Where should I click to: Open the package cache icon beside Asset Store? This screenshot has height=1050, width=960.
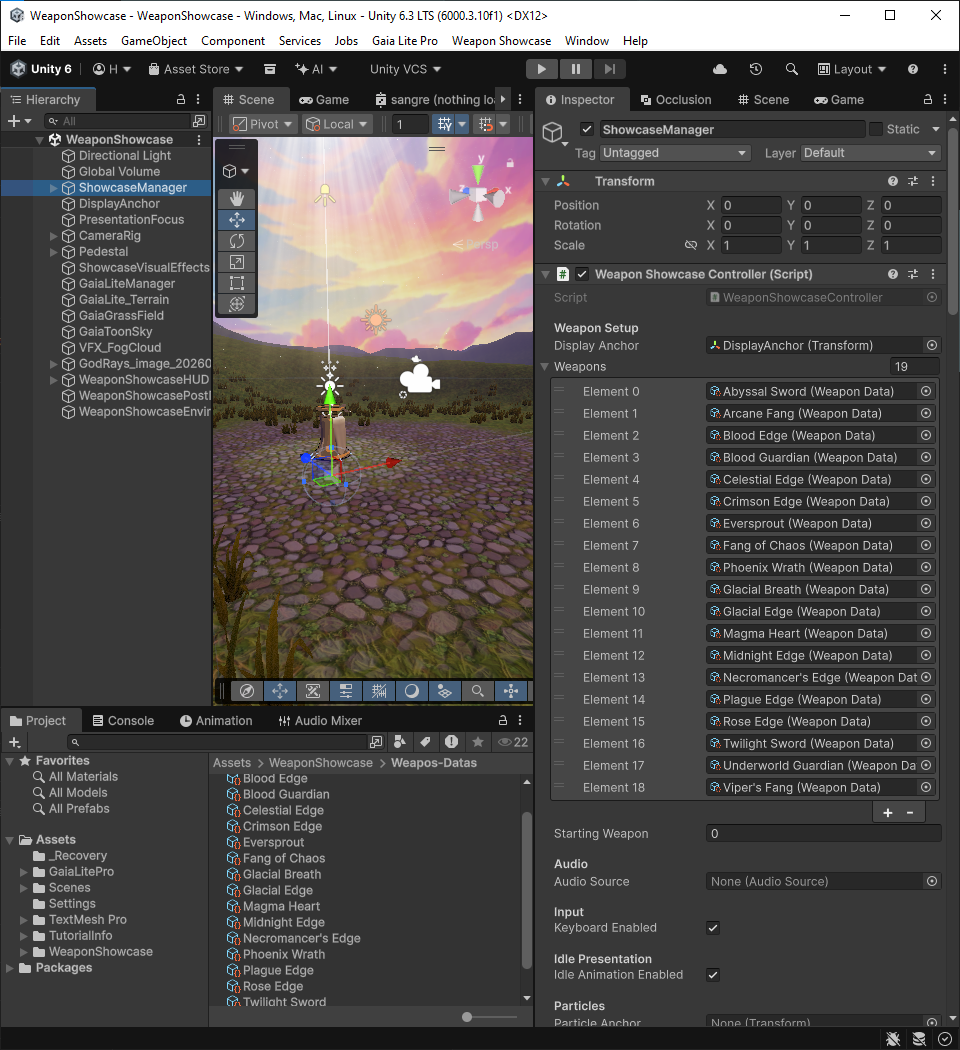(270, 69)
